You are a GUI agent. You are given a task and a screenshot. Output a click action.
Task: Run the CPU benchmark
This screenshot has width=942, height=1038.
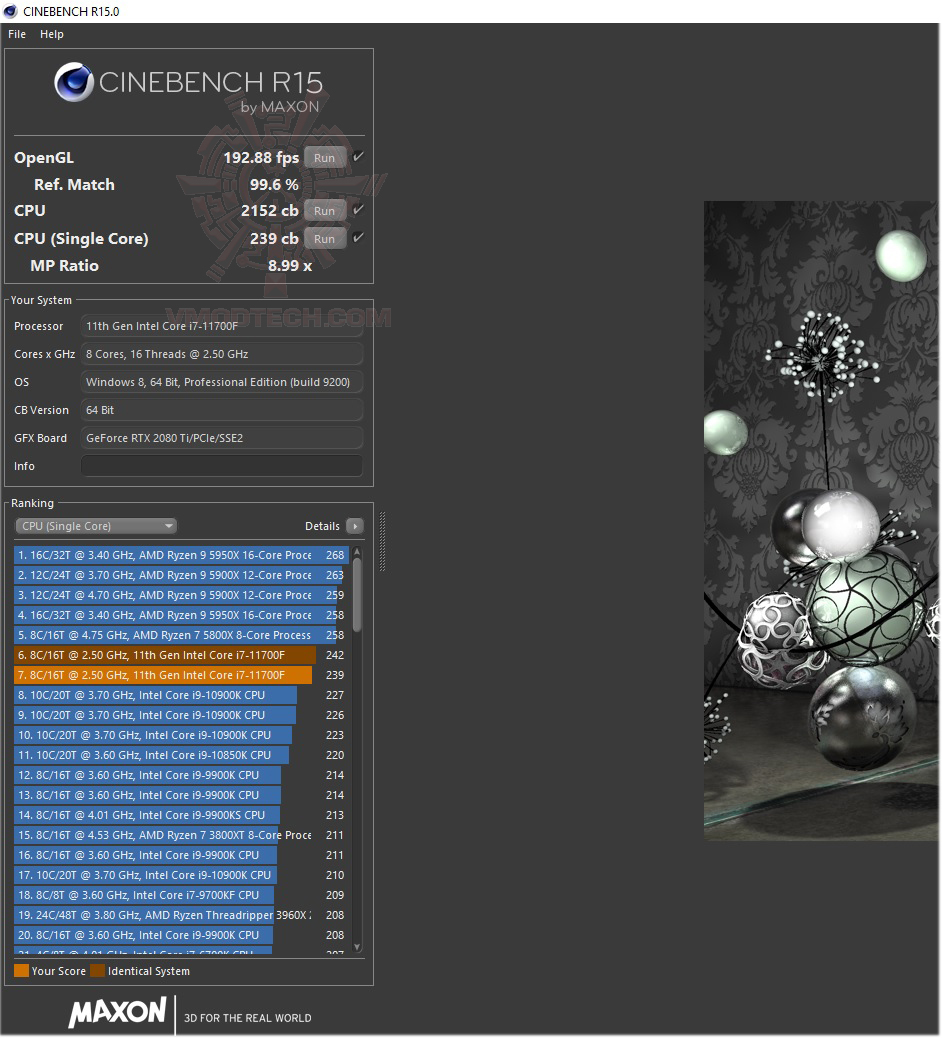pyautogui.click(x=324, y=211)
